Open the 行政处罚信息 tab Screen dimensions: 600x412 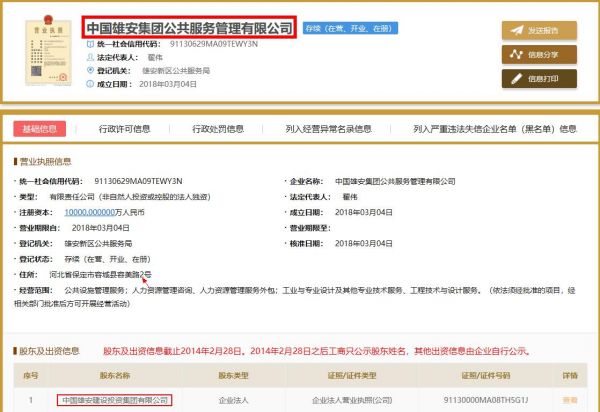[x=218, y=129]
